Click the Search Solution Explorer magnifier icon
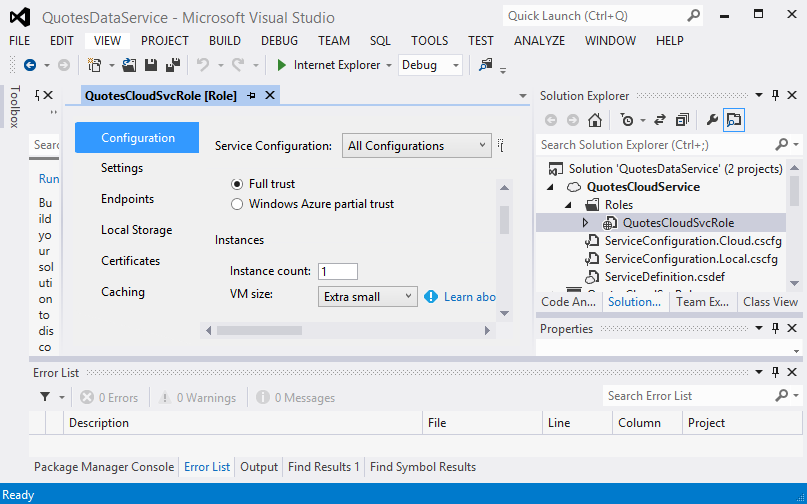Screen dimensions: 807x504 pyautogui.click(x=781, y=145)
